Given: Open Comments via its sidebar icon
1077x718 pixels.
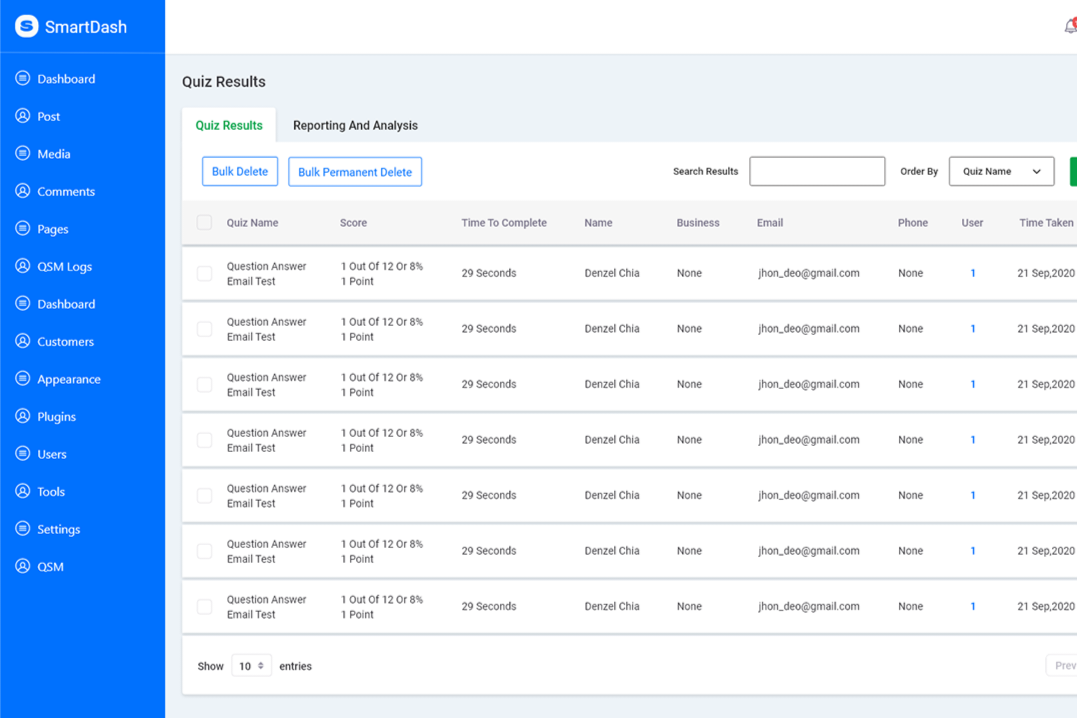Looking at the screenshot, I should point(23,191).
